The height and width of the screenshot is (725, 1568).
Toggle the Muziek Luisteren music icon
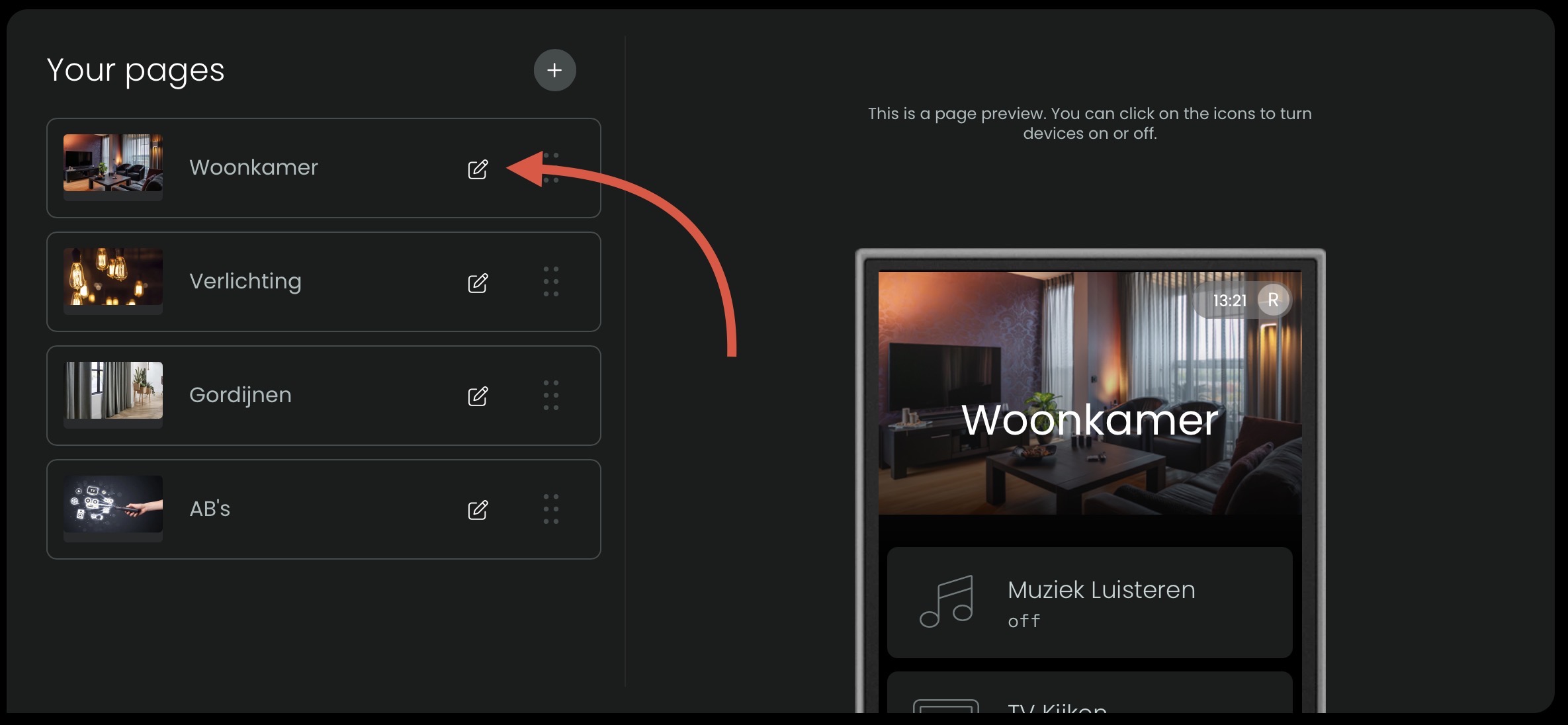click(x=947, y=601)
